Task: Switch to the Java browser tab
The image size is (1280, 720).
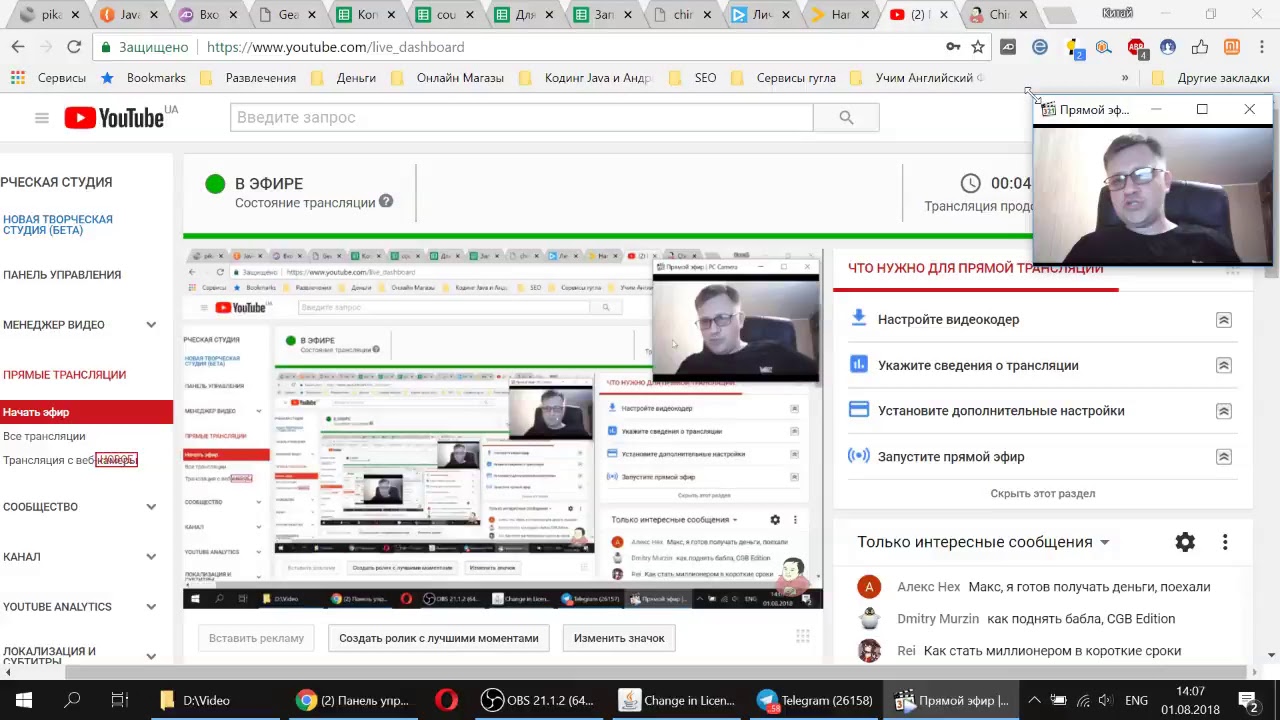Action: tap(128, 15)
